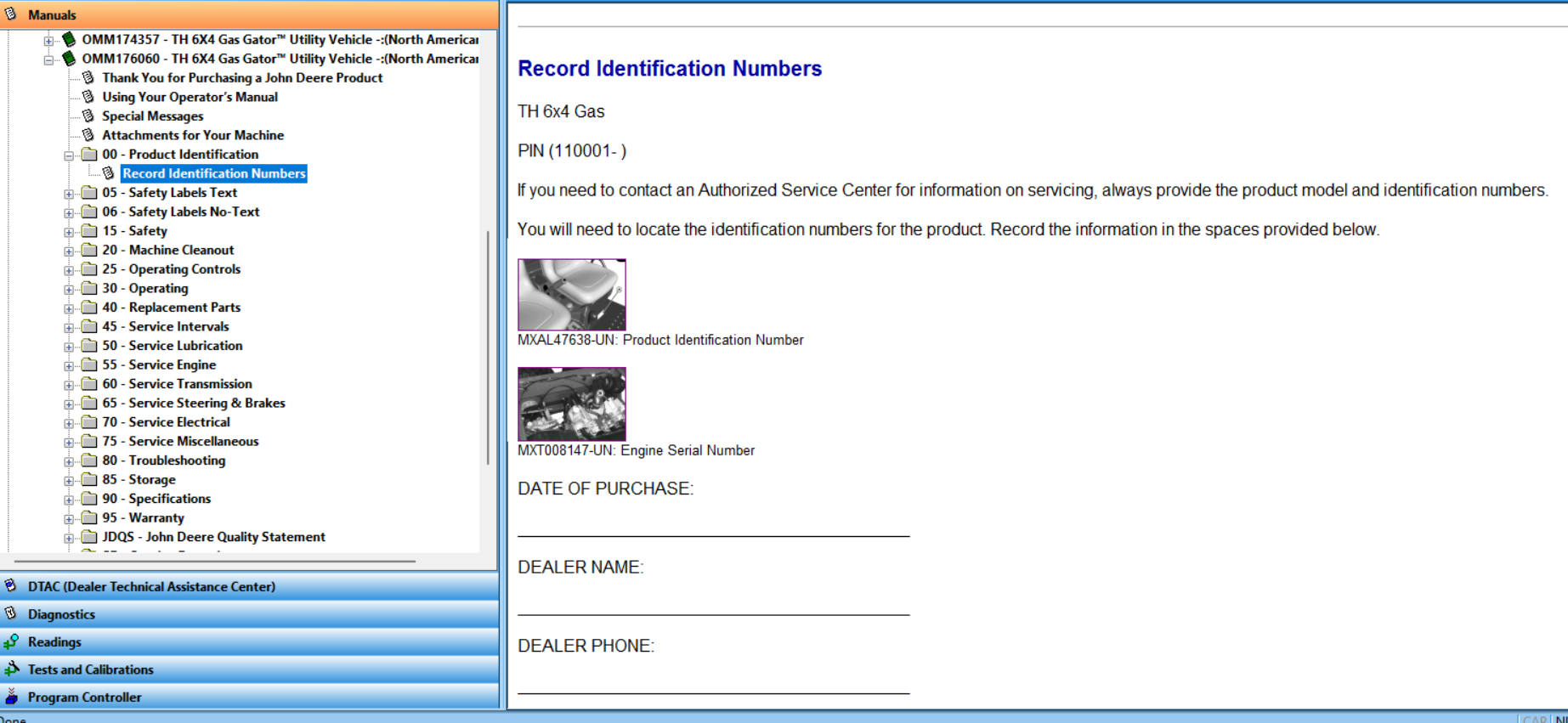
Task: Open Attachments for Your Machine page
Action: point(193,135)
